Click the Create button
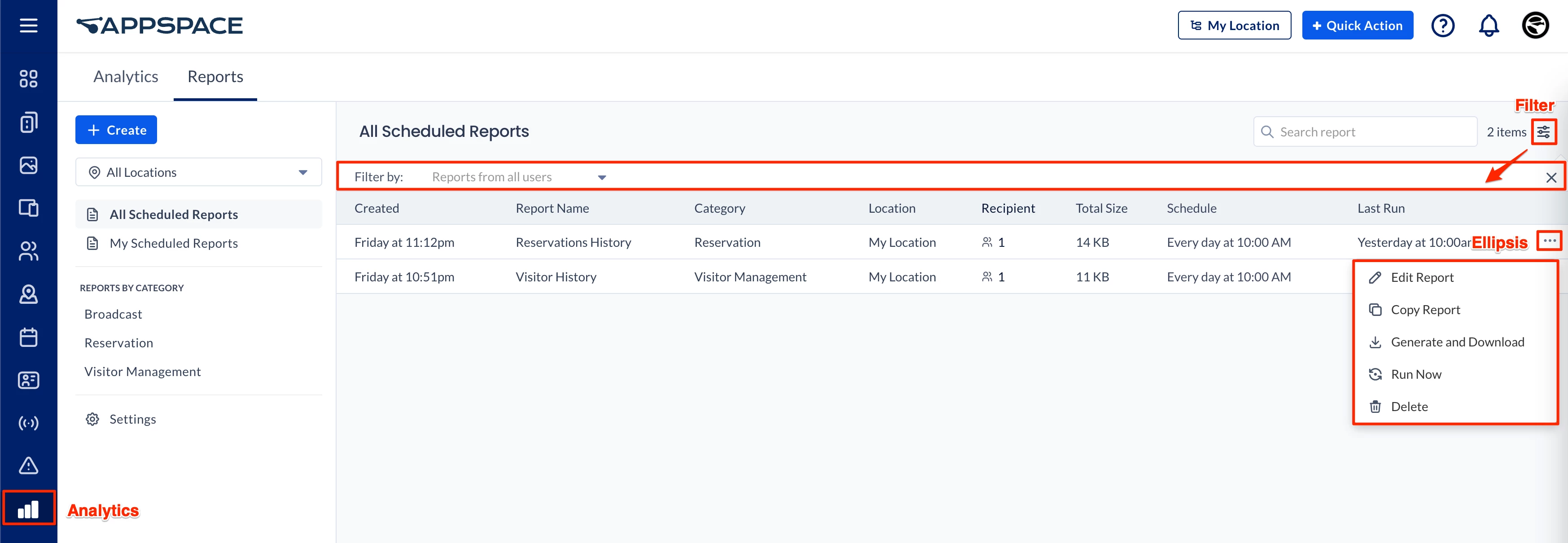This screenshot has width=1568, height=543. coord(116,130)
